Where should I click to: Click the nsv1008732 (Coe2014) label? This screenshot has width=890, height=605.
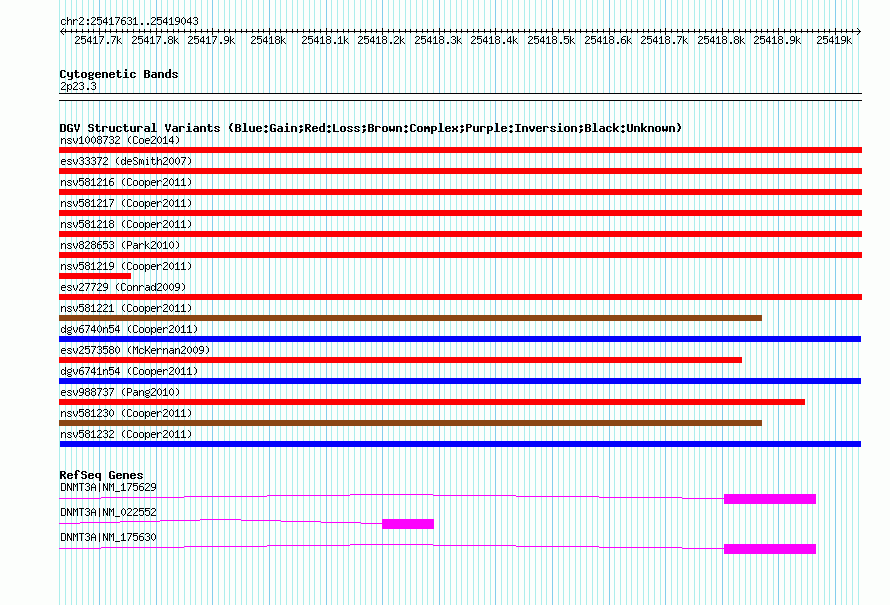point(120,140)
